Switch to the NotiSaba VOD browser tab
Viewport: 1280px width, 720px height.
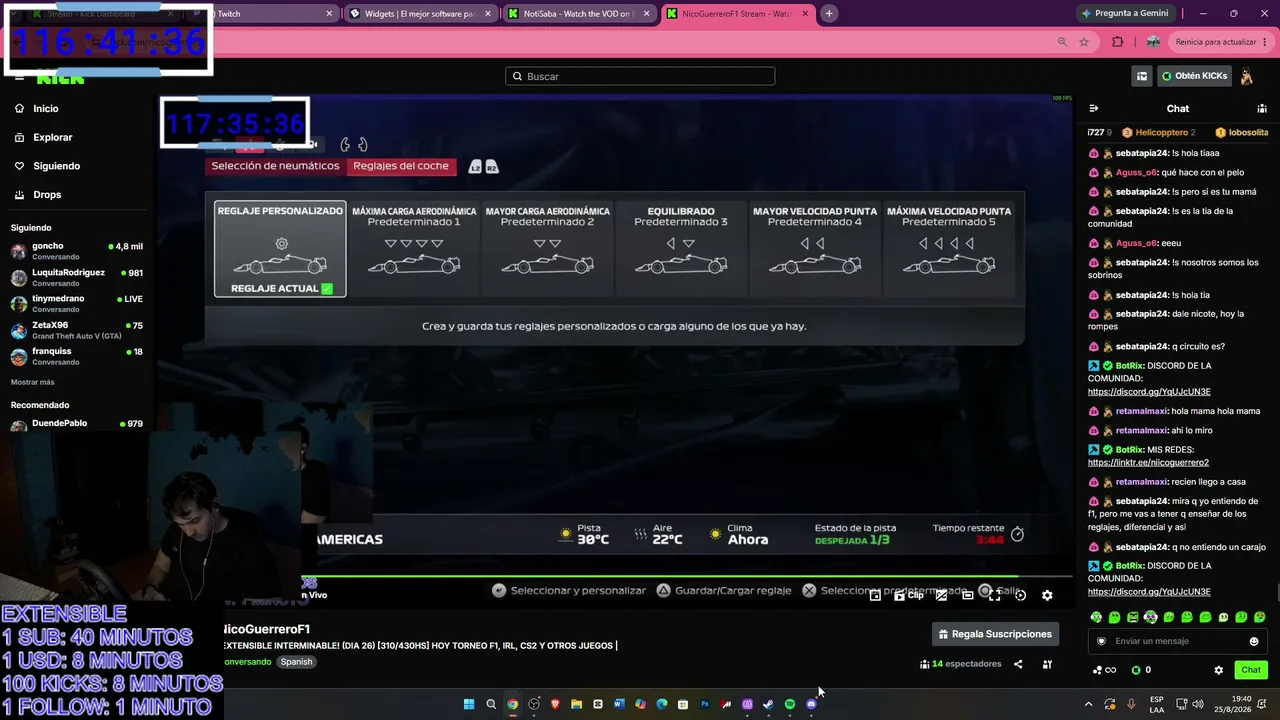pos(579,14)
